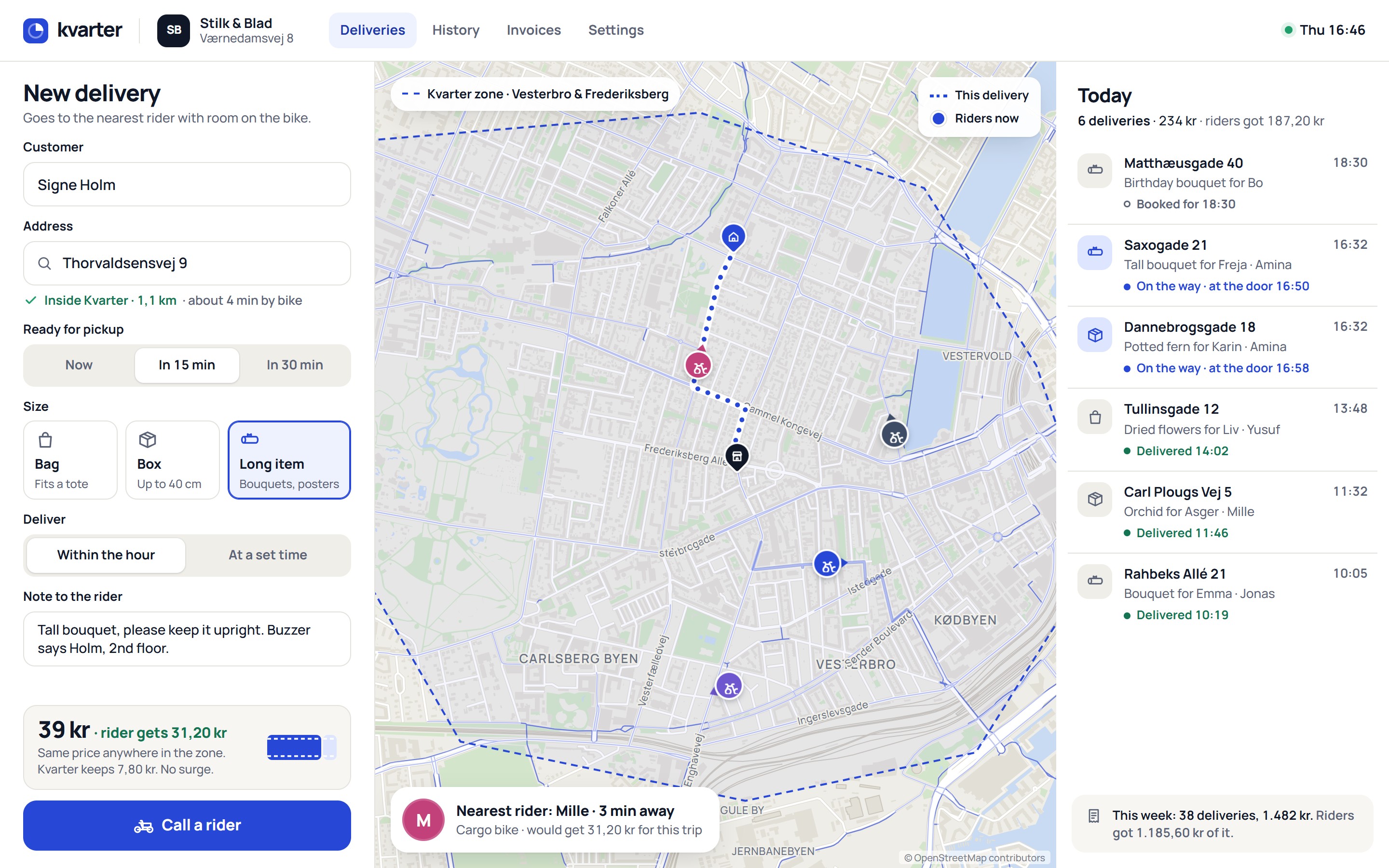Screen dimensions: 1389x868
Task: Click the Saxogade 21 delivery icon
Action: point(1094,252)
